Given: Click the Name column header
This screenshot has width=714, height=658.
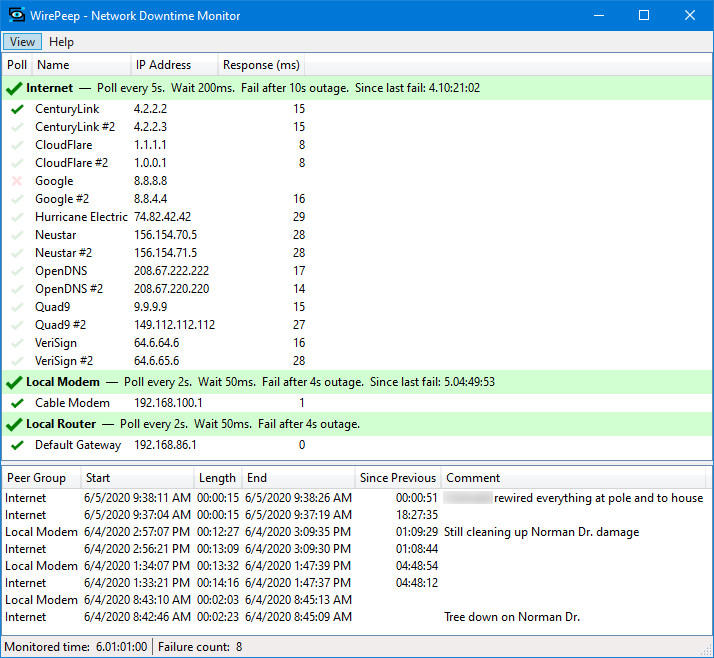Looking at the screenshot, I should pyautogui.click(x=82, y=65).
